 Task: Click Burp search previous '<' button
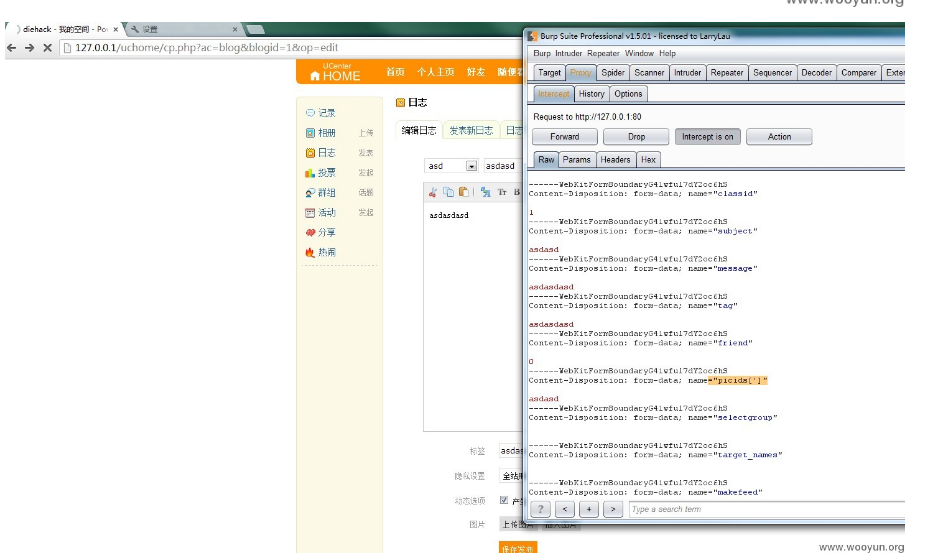click(x=565, y=510)
